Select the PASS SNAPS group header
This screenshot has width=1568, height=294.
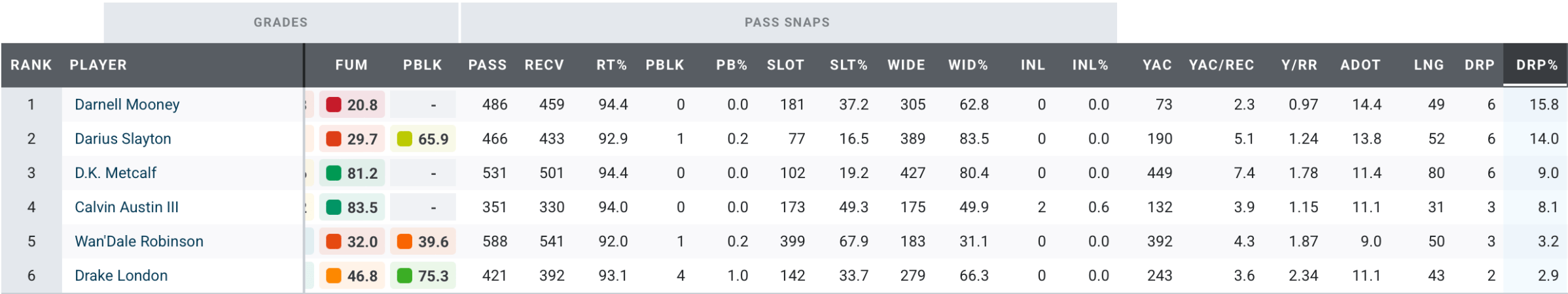[787, 23]
